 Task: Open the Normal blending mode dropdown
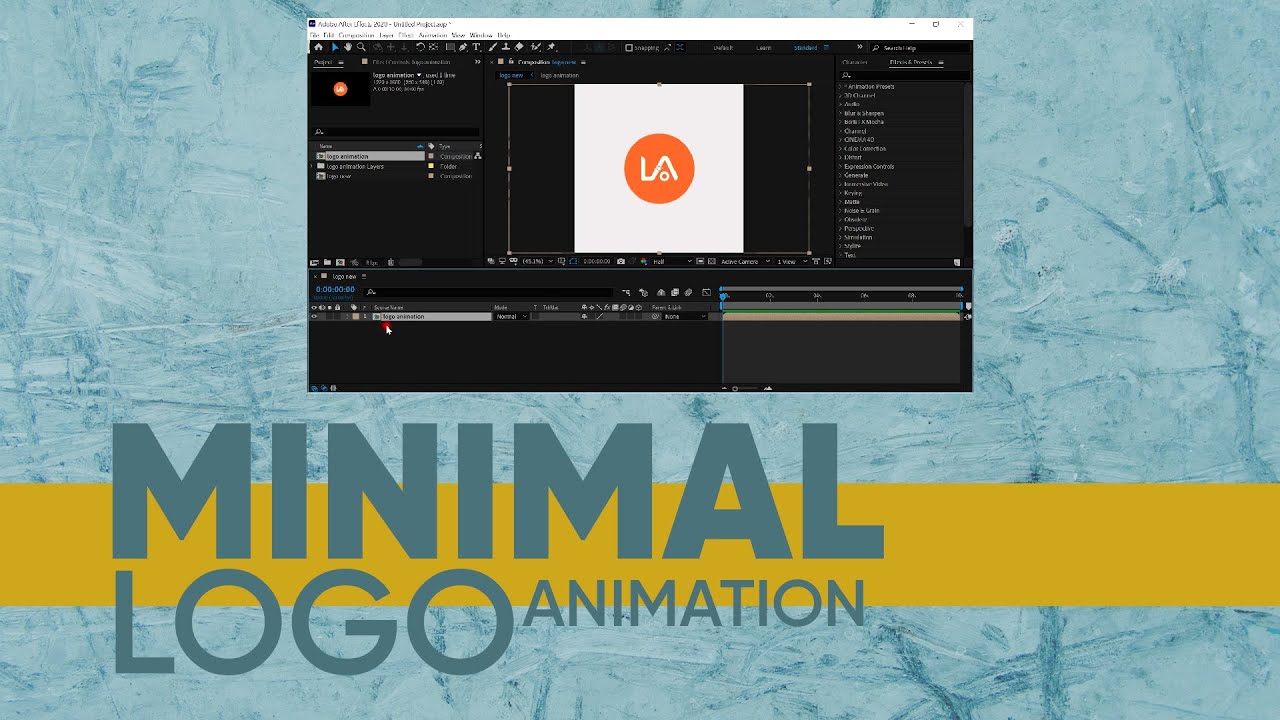click(x=512, y=316)
